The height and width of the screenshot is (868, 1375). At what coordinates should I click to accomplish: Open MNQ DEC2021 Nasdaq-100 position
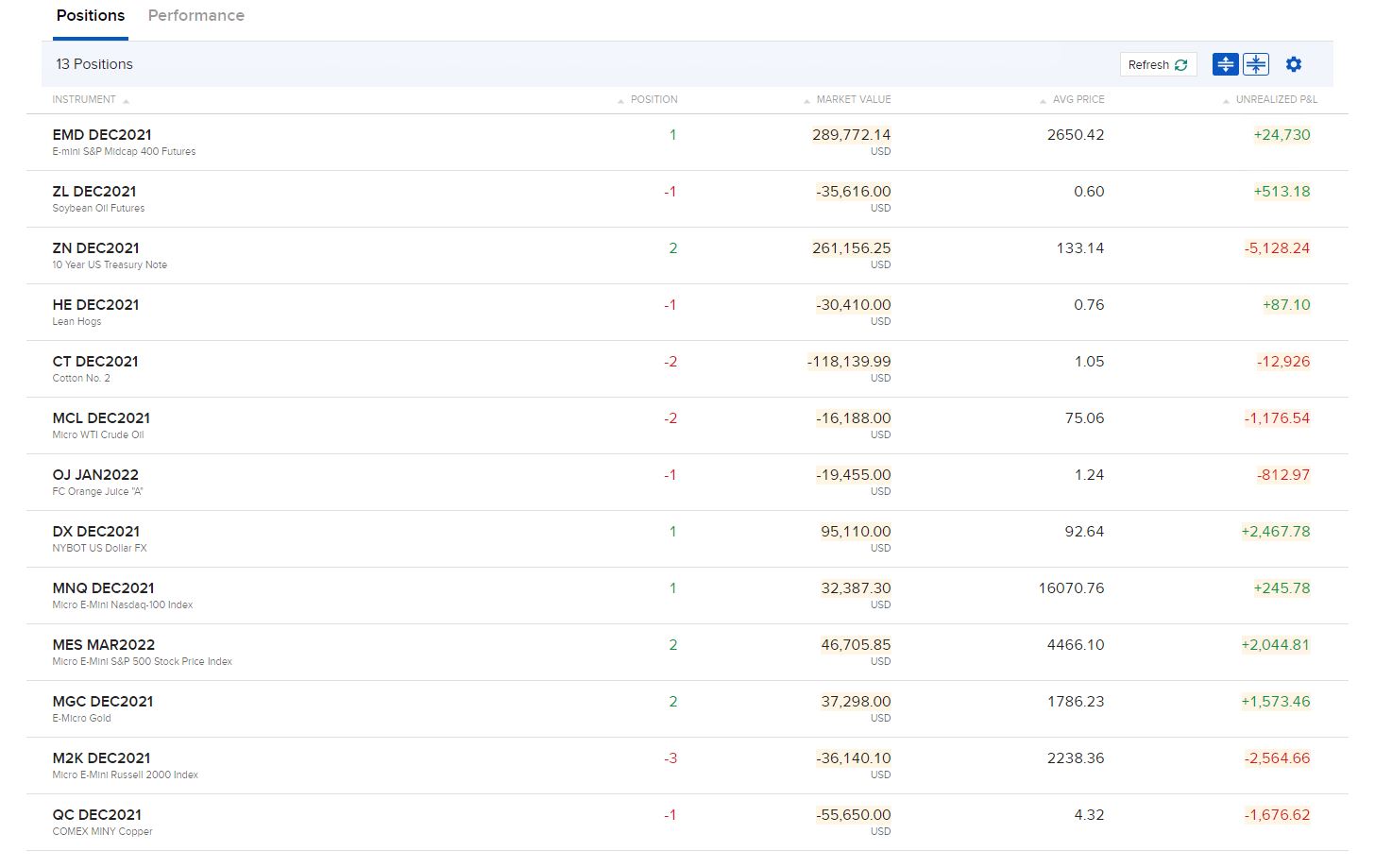click(x=103, y=588)
